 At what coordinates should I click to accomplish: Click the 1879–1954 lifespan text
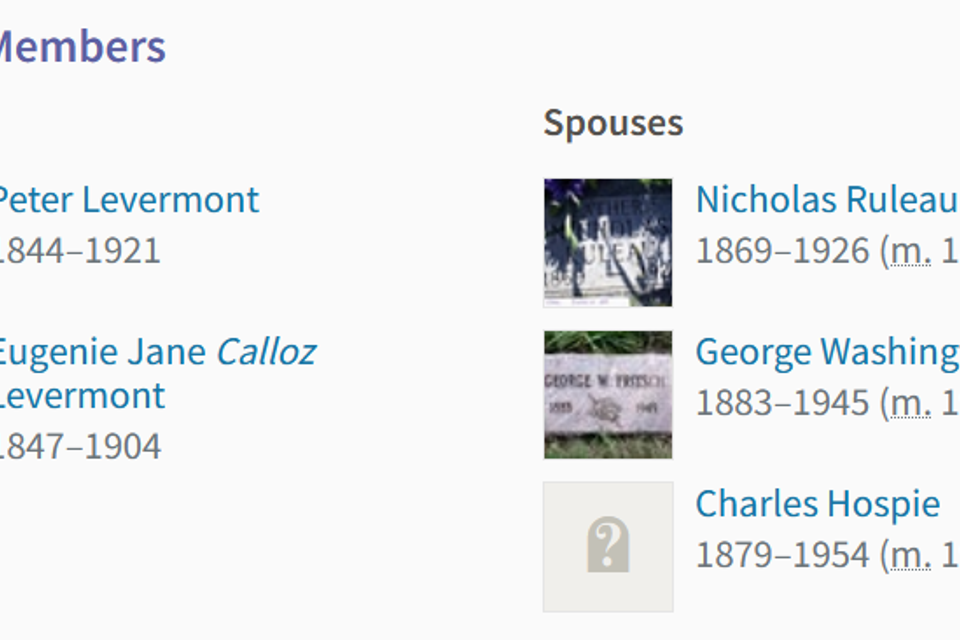click(x=782, y=555)
